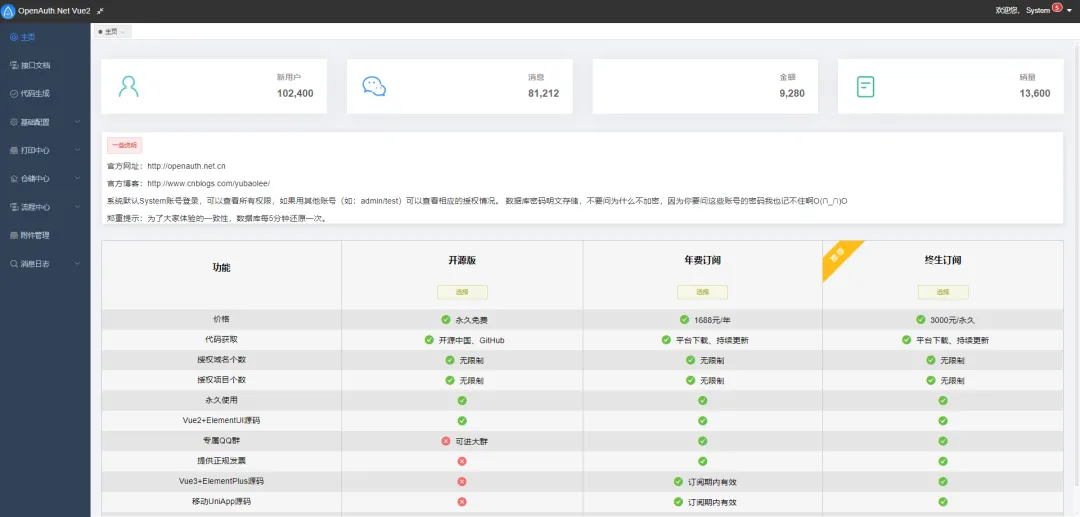Click the 代码生成 sidebar icon

pos(14,94)
